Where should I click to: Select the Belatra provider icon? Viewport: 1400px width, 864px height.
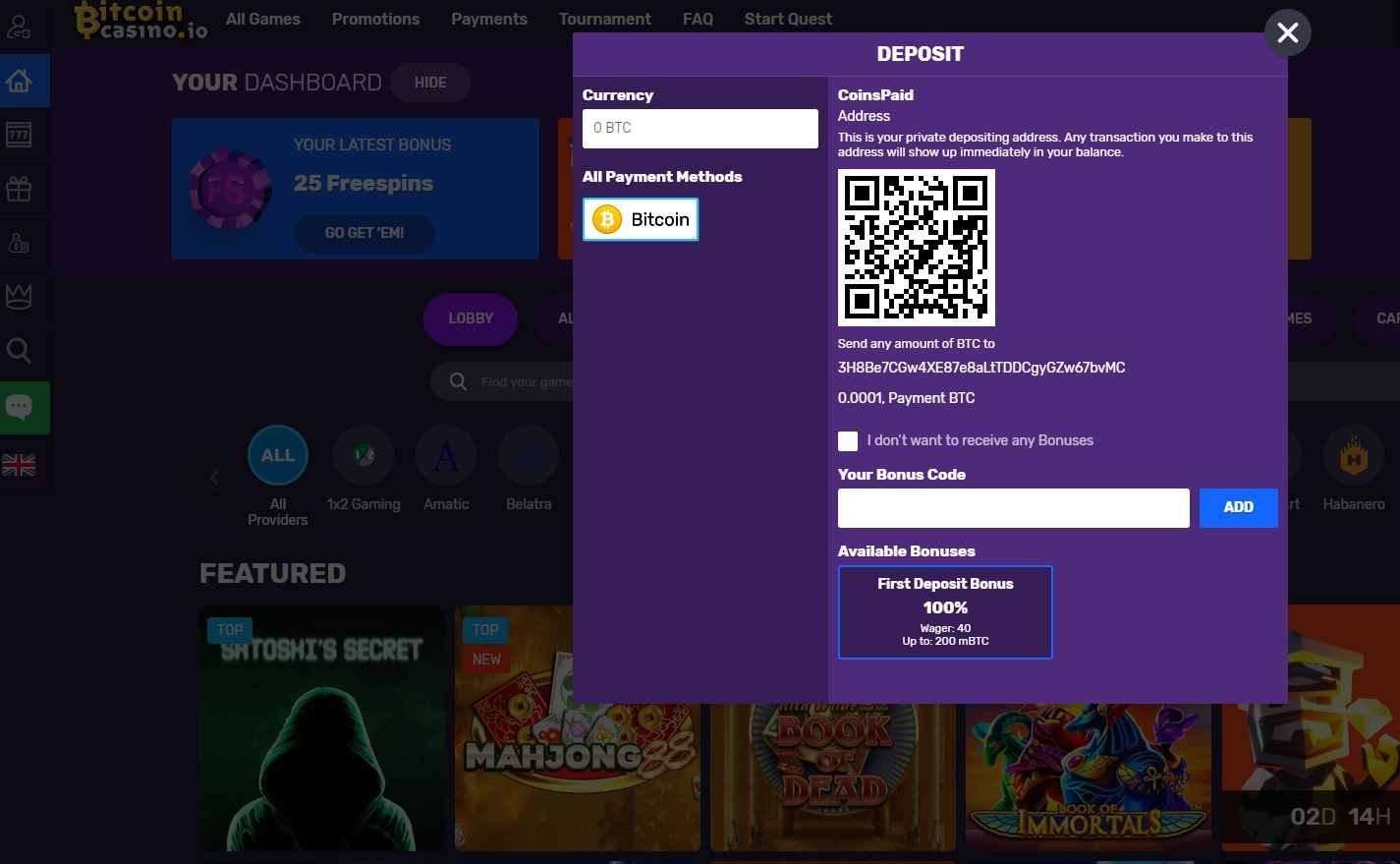tap(529, 455)
